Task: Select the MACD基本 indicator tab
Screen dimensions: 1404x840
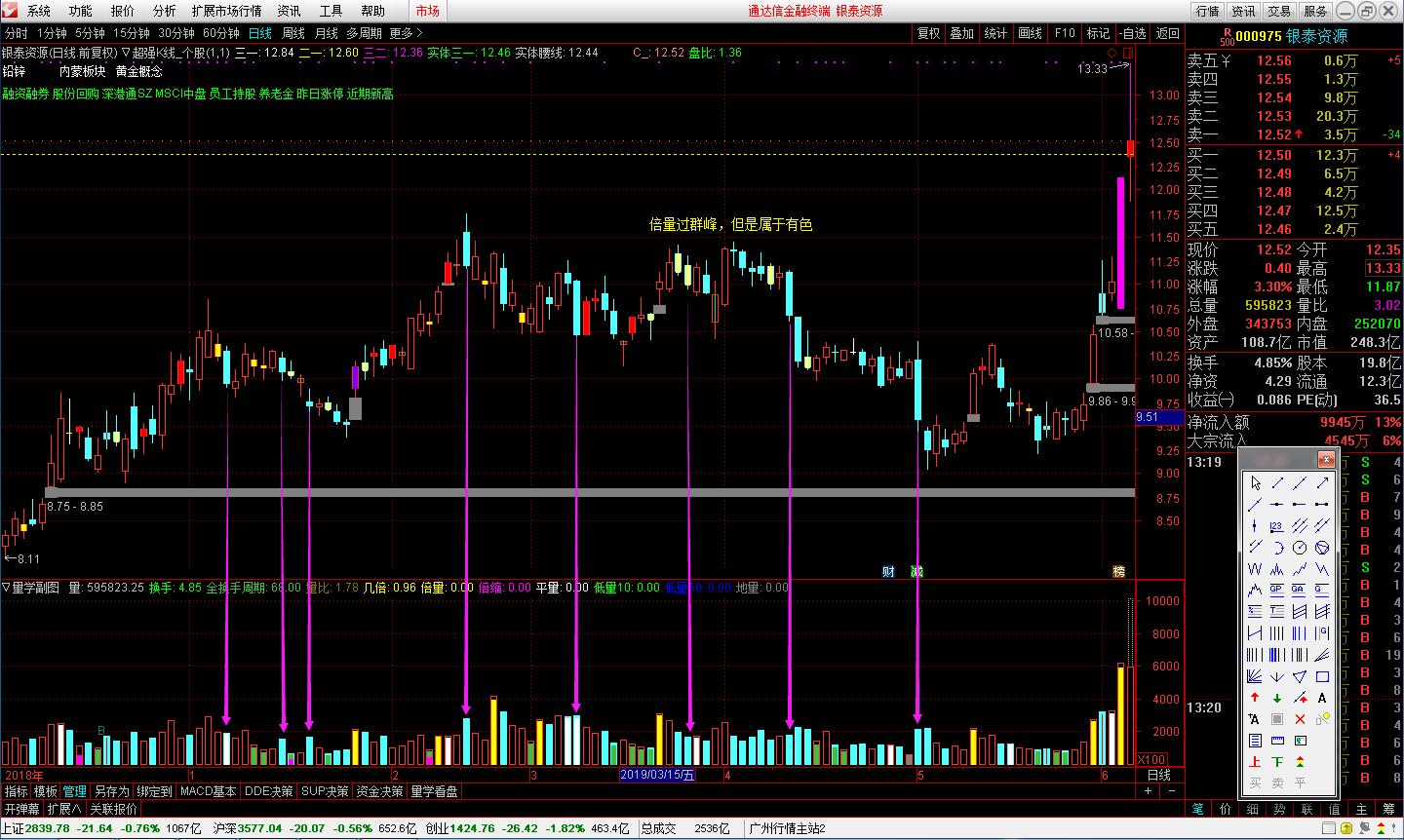Action: [208, 791]
